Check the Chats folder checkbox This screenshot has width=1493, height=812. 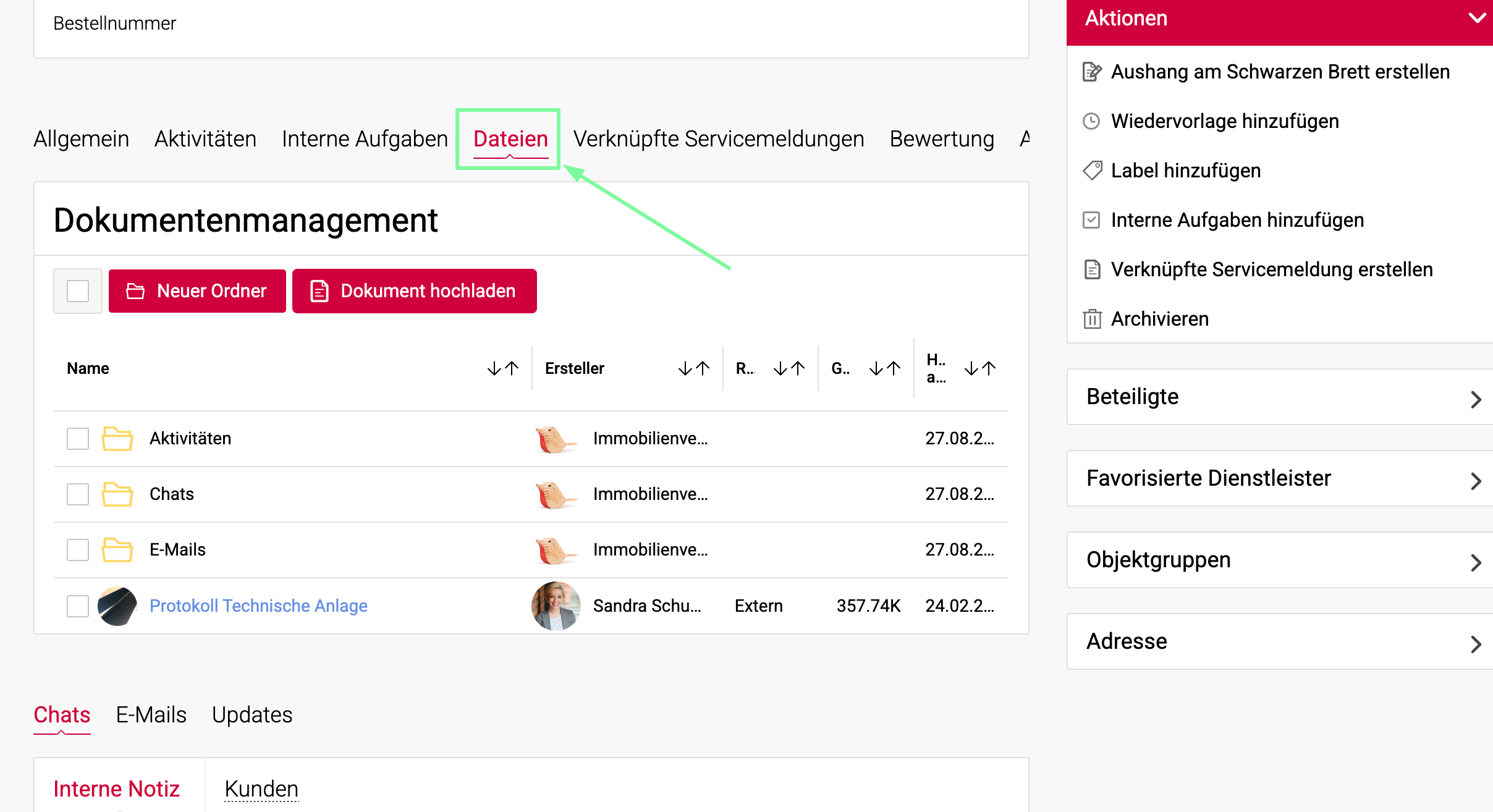pos(78,494)
